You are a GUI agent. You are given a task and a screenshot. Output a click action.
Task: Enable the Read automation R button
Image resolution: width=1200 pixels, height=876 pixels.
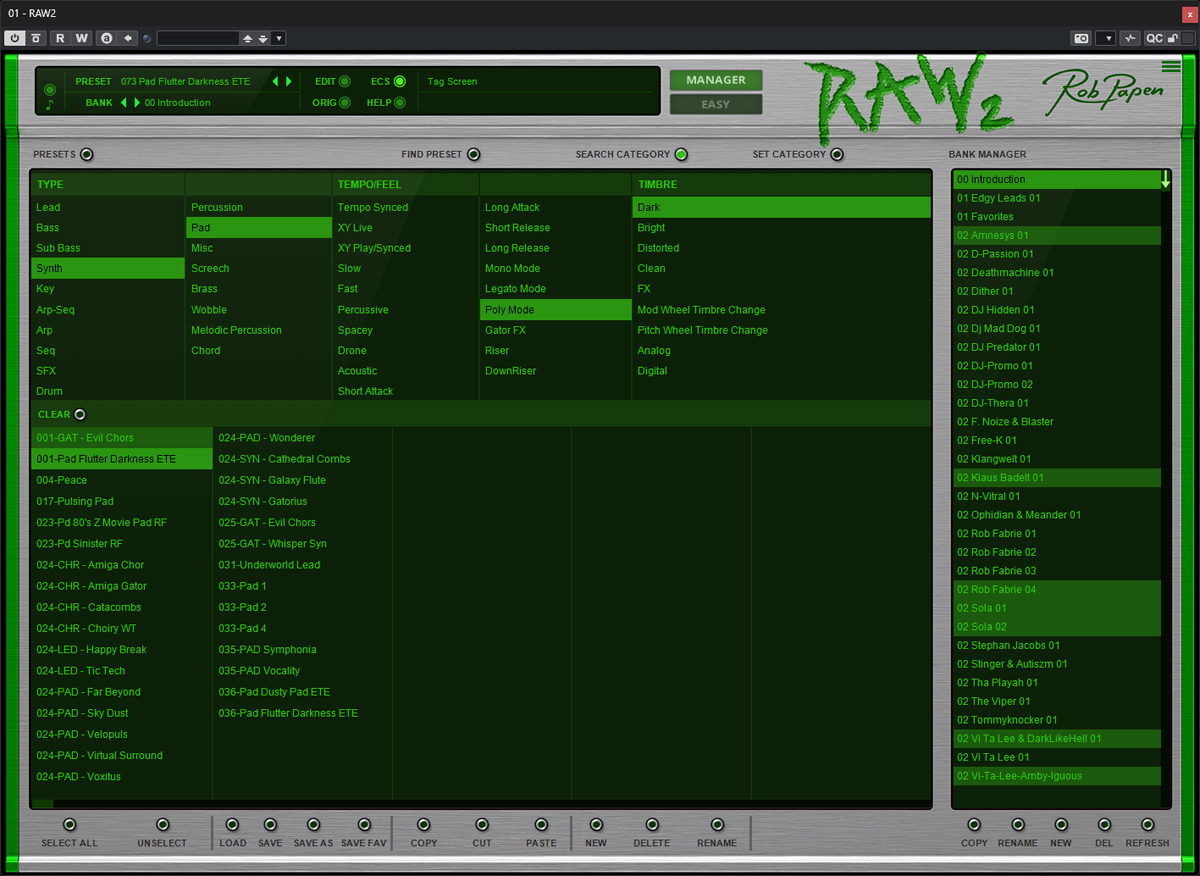[60, 38]
